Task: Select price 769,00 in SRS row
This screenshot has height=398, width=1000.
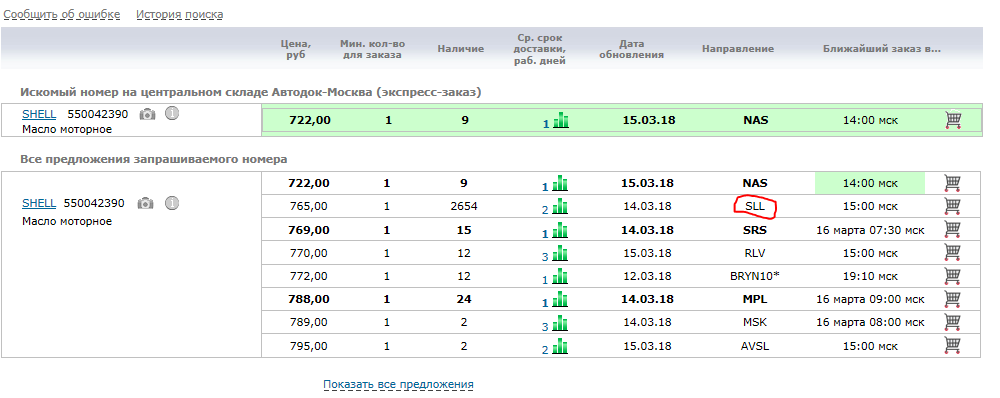Action: (x=309, y=230)
